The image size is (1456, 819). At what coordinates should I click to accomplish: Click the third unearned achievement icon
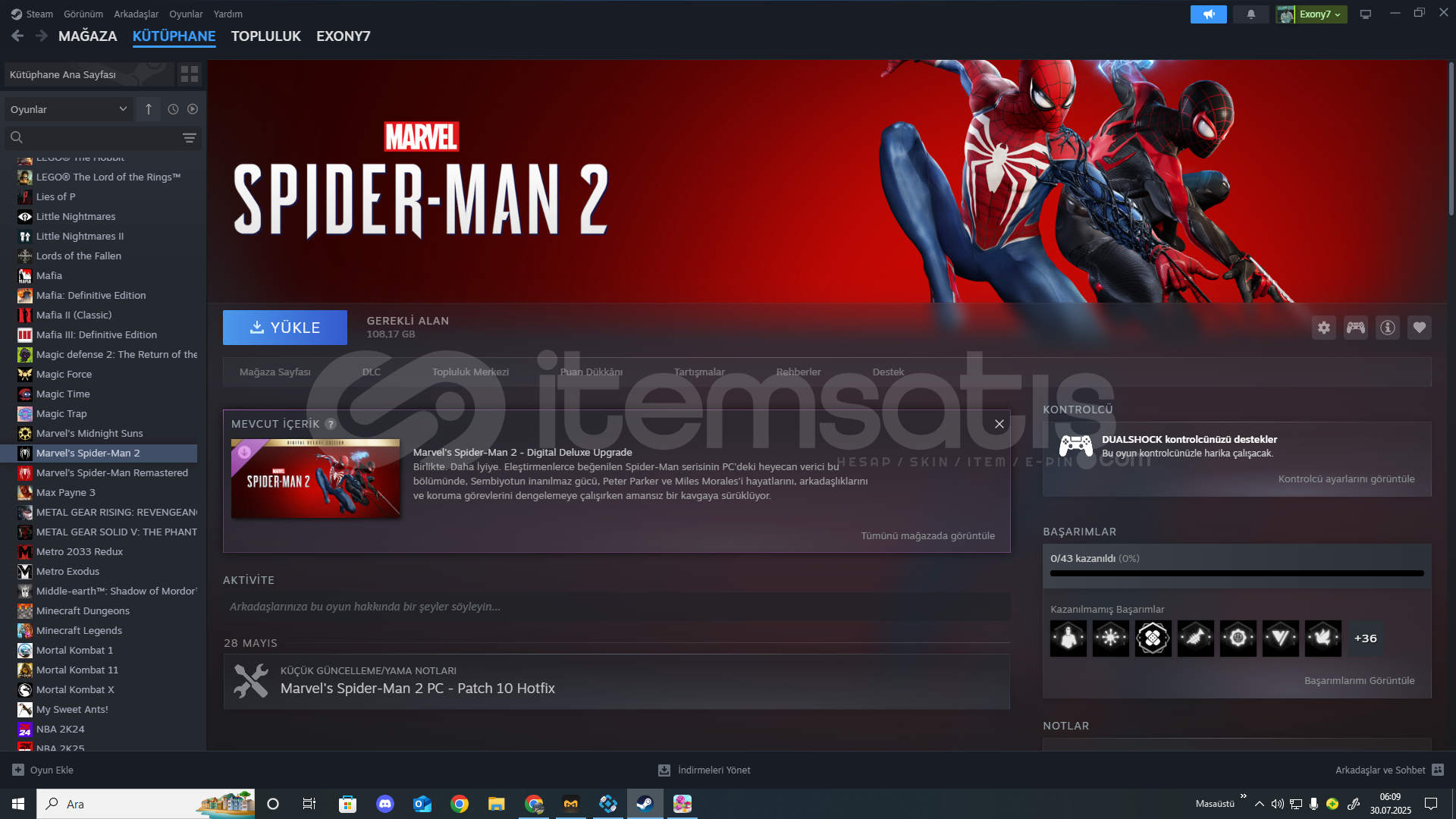click(x=1153, y=639)
